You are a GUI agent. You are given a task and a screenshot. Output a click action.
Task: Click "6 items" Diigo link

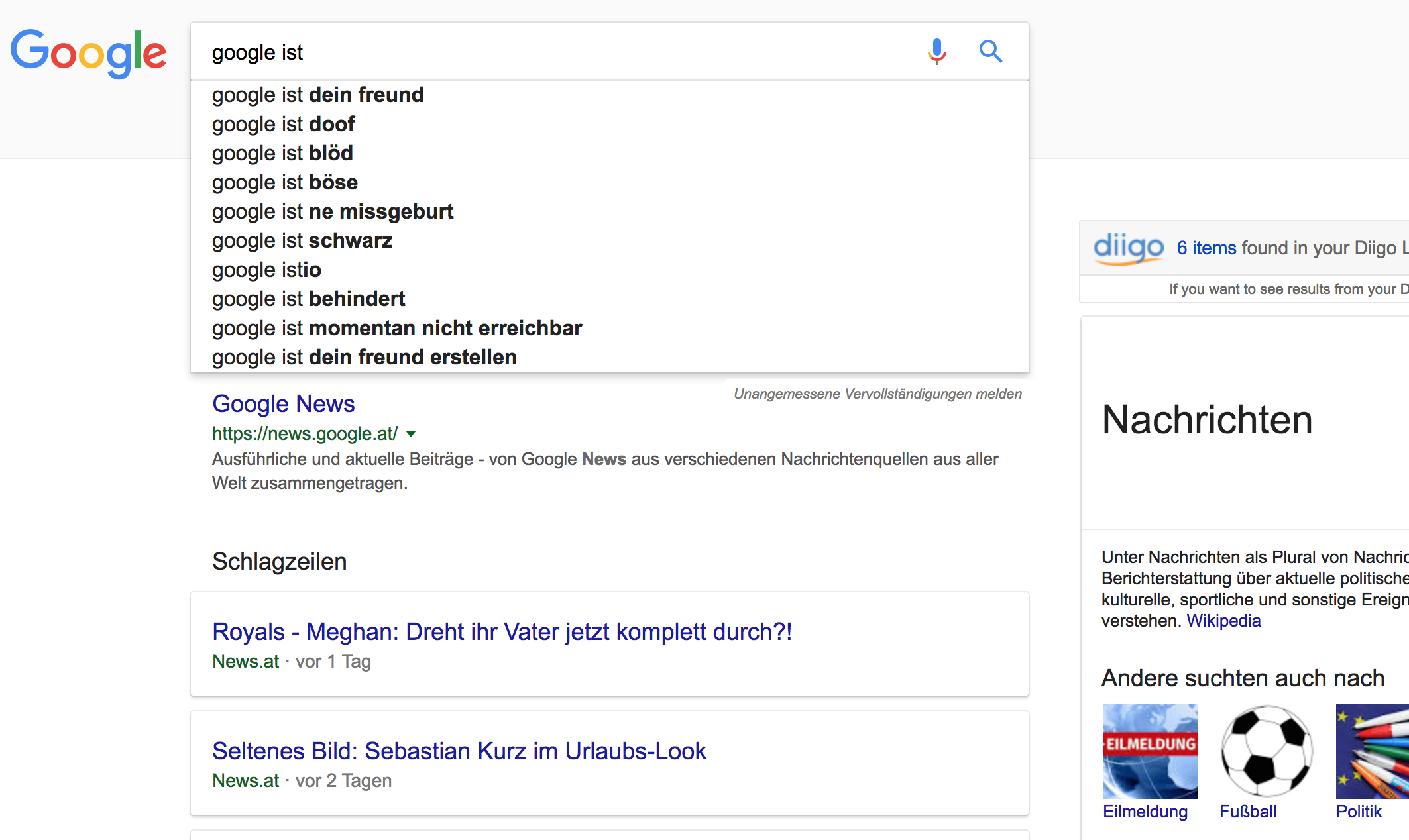click(1206, 248)
